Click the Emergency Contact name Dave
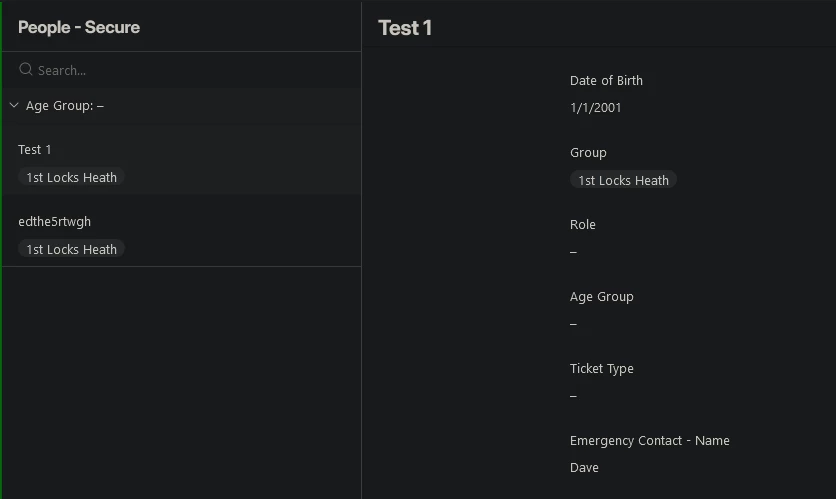This screenshot has width=836, height=499. pyautogui.click(x=584, y=468)
